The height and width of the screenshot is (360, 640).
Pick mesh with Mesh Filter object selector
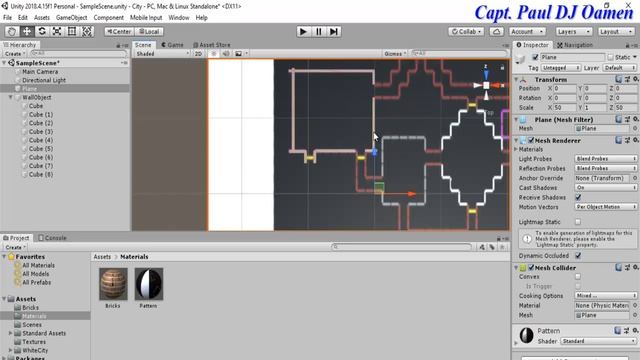click(635, 128)
